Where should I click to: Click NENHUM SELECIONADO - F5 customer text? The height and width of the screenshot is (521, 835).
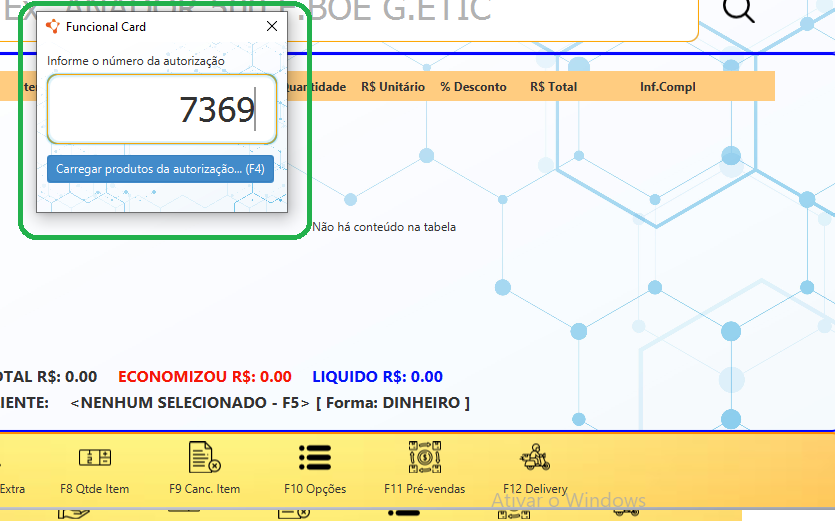pyautogui.click(x=190, y=403)
